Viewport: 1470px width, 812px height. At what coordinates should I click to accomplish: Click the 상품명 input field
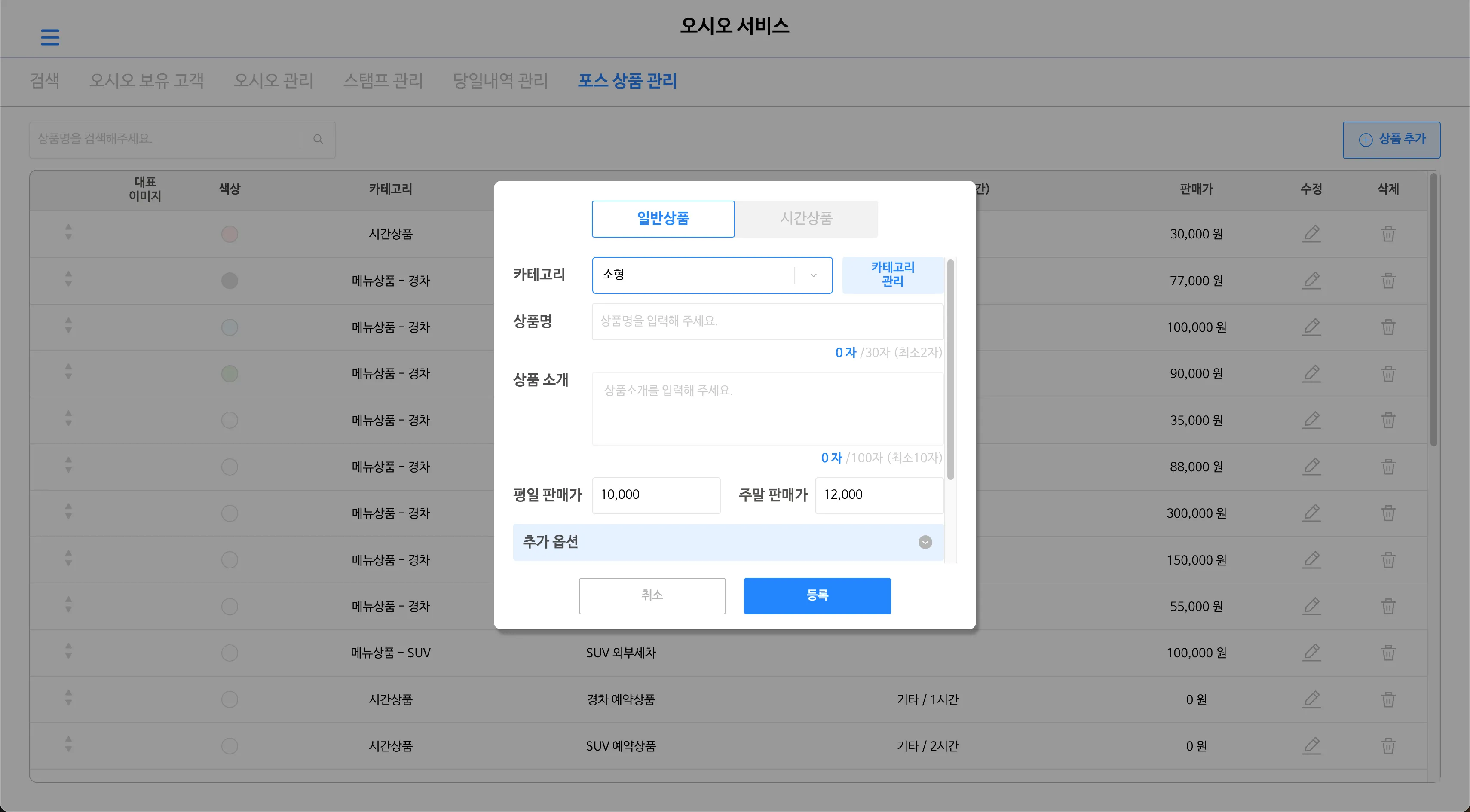[x=767, y=322]
